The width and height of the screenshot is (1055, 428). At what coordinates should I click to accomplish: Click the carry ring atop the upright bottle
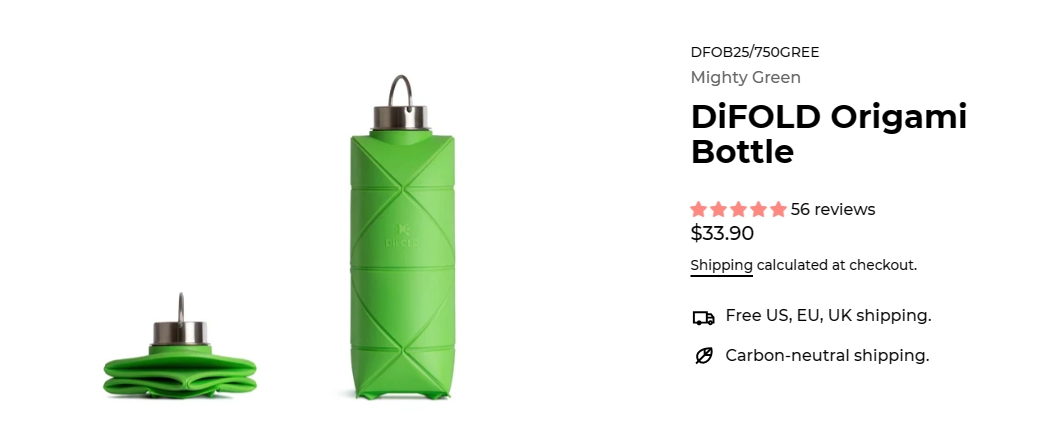tap(400, 90)
